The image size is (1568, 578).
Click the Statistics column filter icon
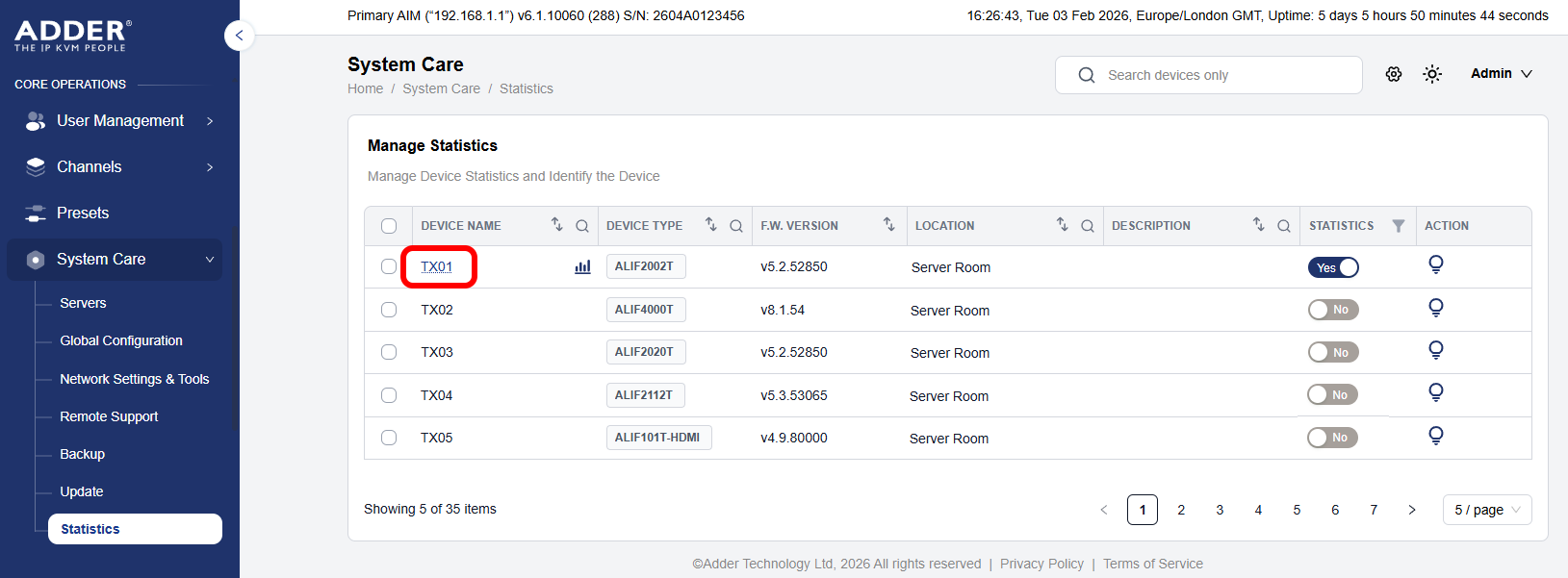1398,226
